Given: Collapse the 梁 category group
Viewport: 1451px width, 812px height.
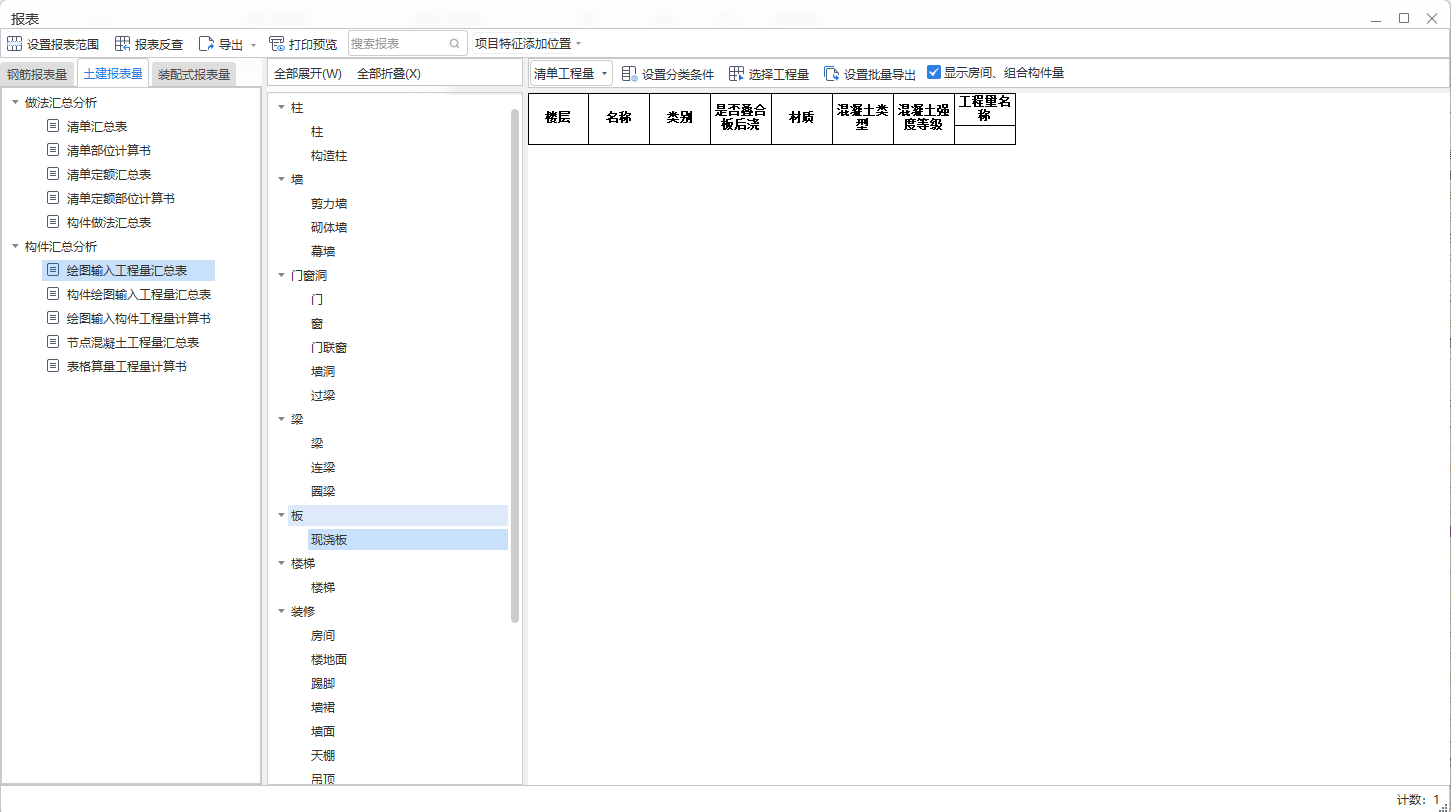Looking at the screenshot, I should (x=281, y=419).
